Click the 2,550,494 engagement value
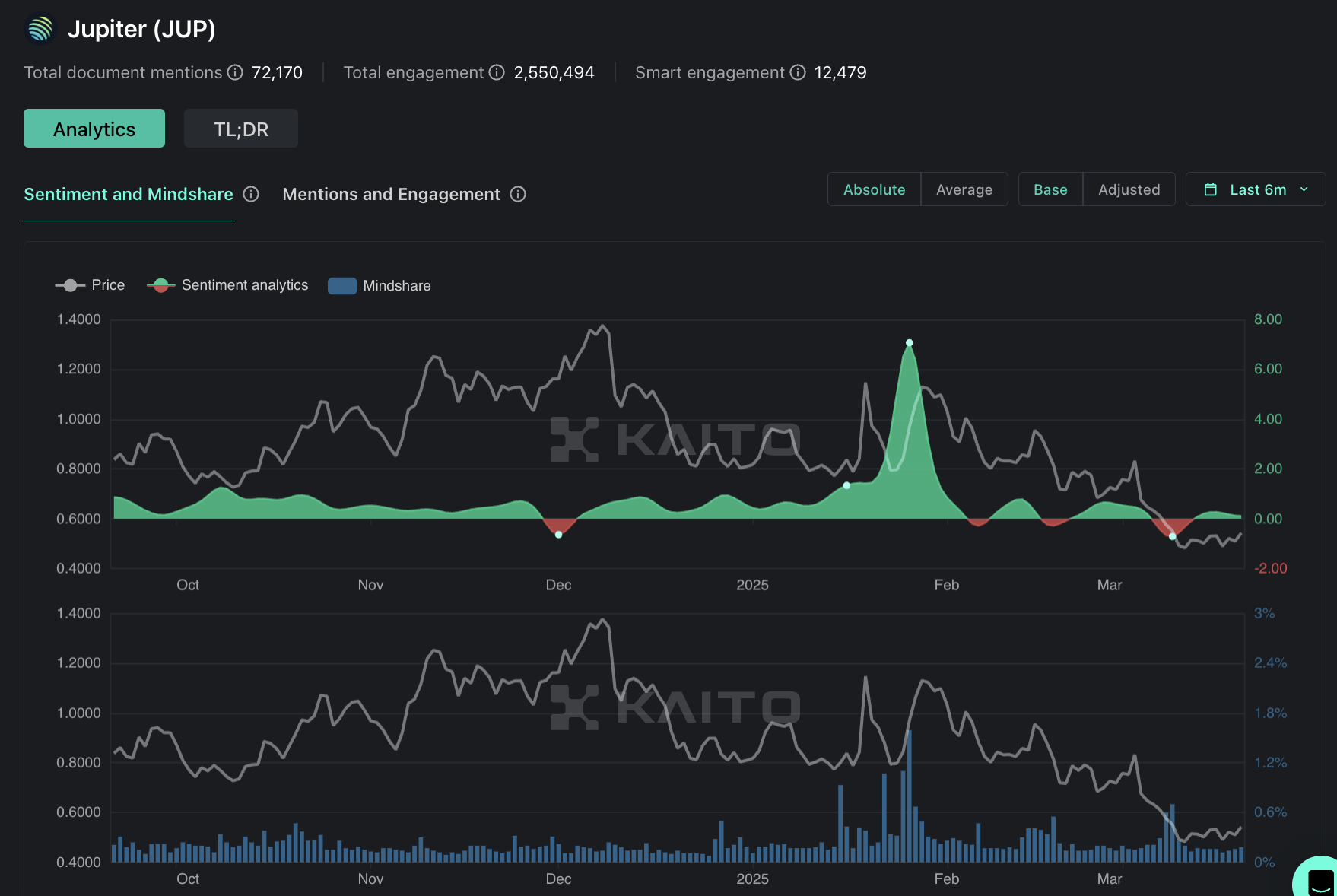Screen dimensions: 1337x896 coord(554,72)
